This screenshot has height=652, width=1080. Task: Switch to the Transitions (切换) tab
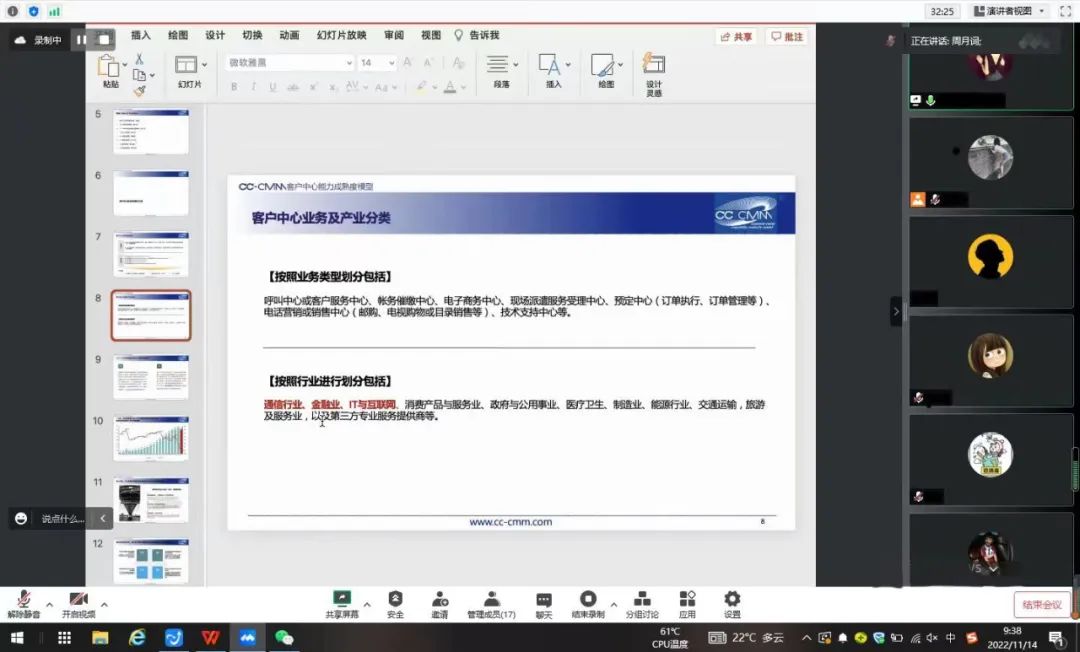[x=252, y=35]
